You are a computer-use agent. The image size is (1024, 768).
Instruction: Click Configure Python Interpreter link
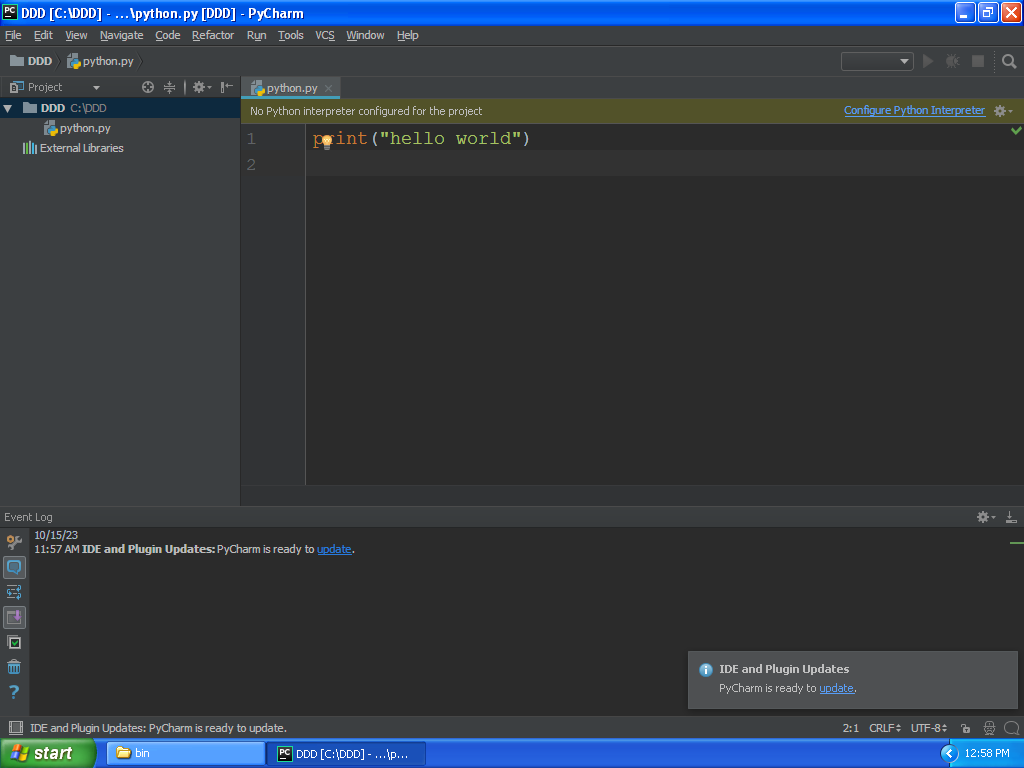tap(914, 110)
